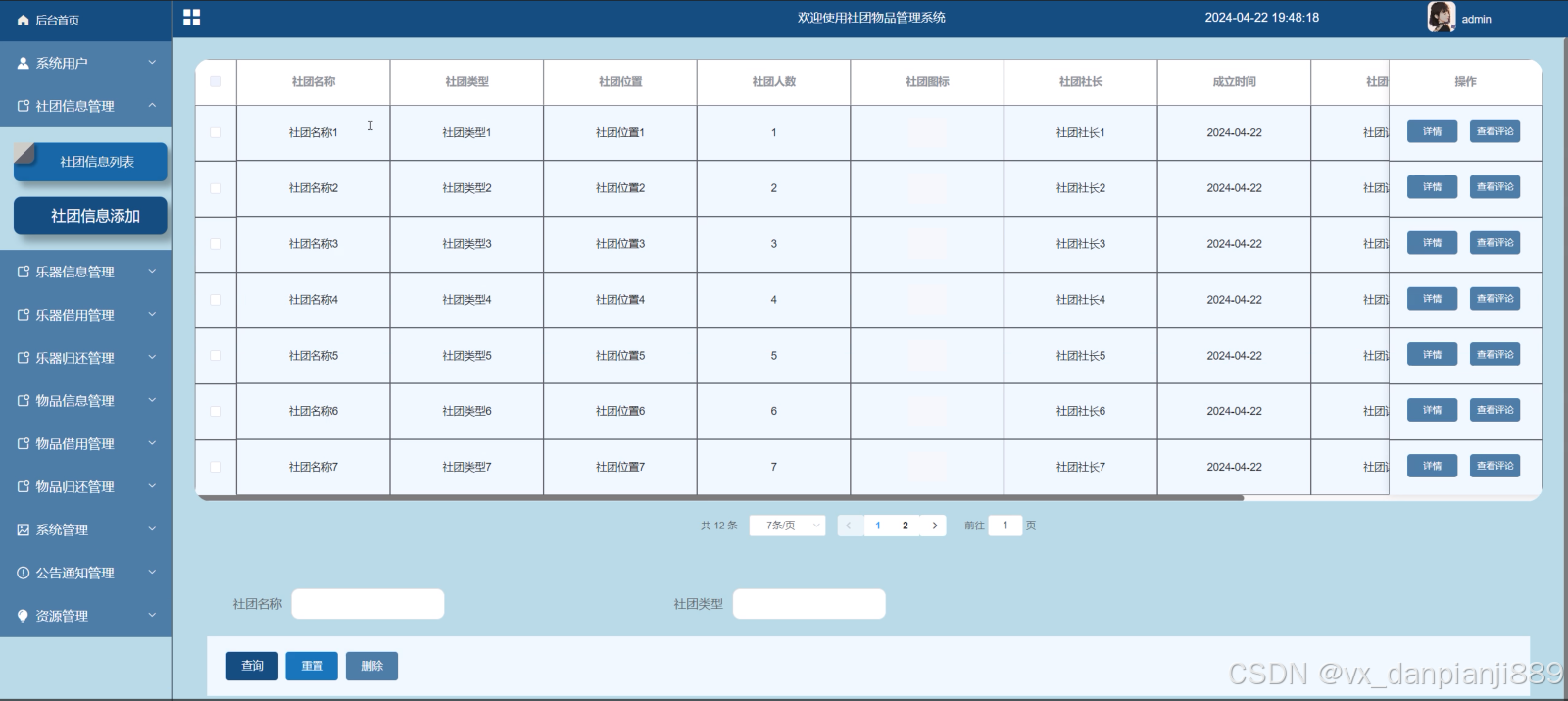1568x701 pixels.
Task: Expand 乐器借用管理 chevron
Action: pyautogui.click(x=152, y=315)
